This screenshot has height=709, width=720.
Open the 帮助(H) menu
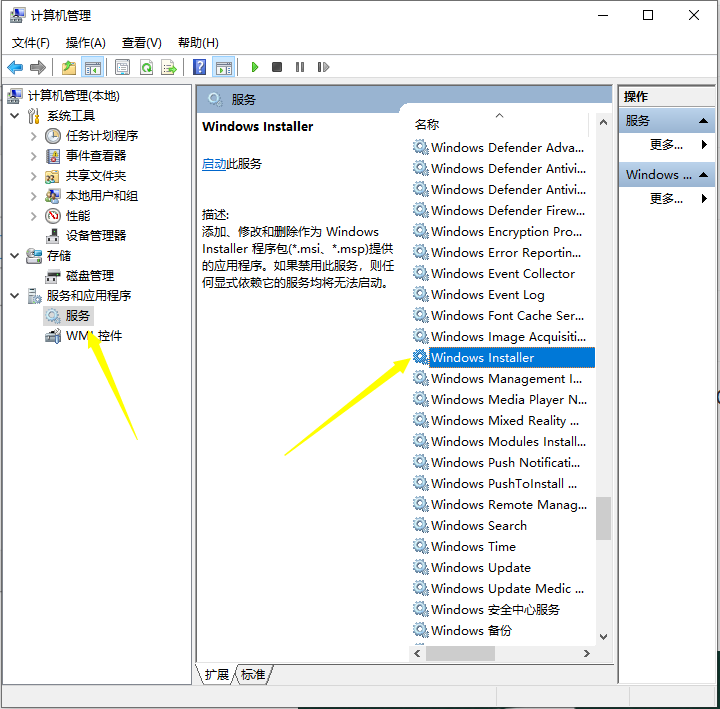[x=198, y=43]
